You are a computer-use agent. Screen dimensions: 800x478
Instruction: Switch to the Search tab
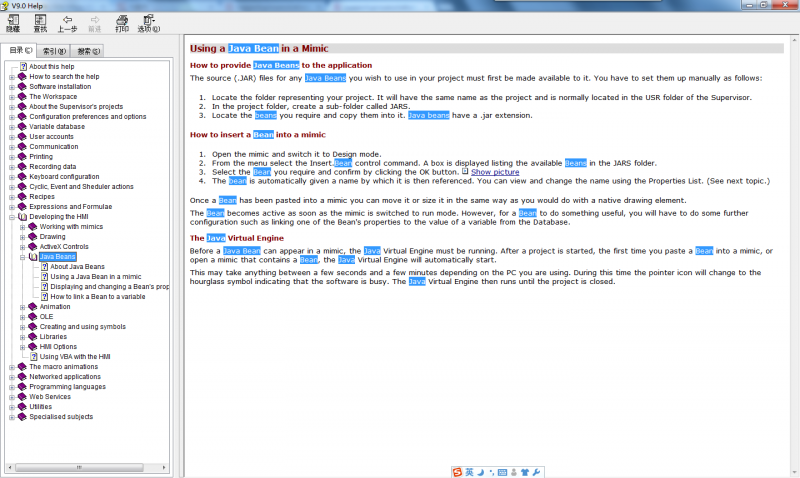(x=88, y=51)
